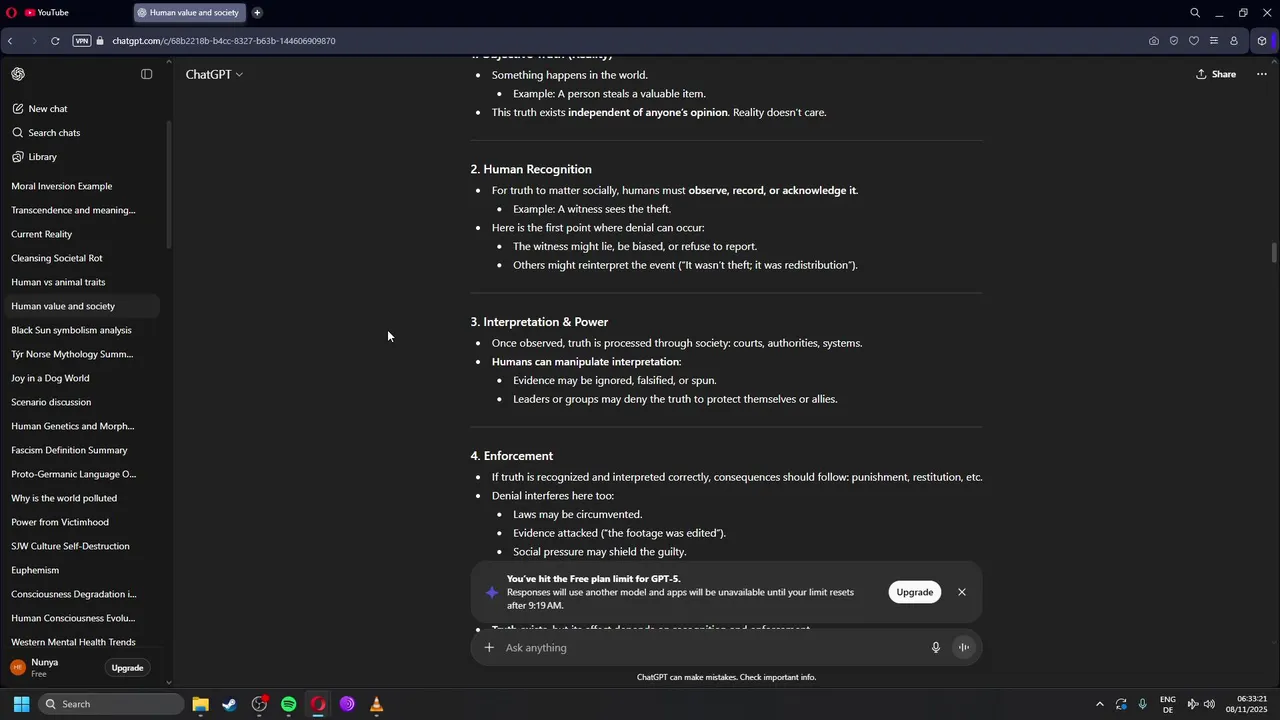Switch to the YouTube browser tab

[46, 13]
